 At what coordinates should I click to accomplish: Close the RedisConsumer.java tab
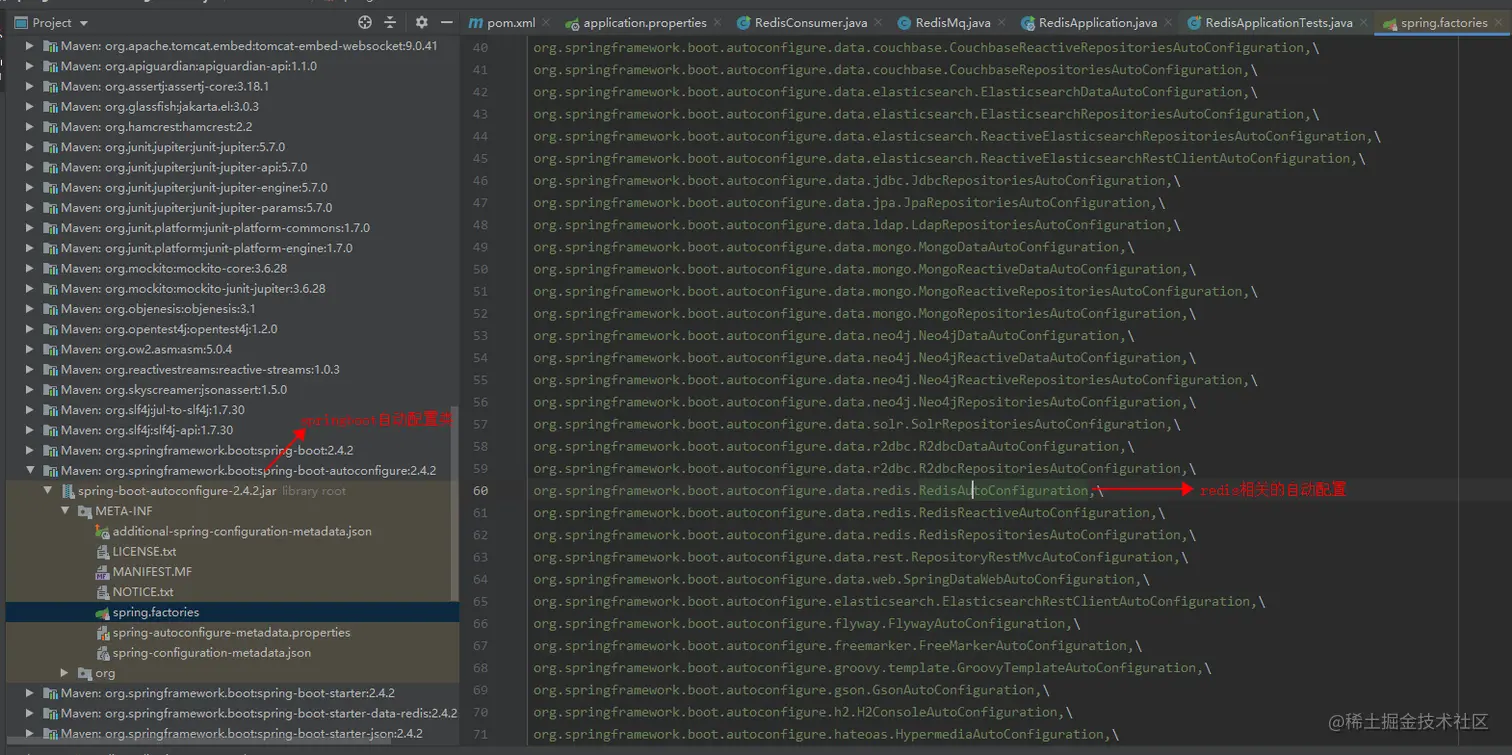(x=879, y=23)
